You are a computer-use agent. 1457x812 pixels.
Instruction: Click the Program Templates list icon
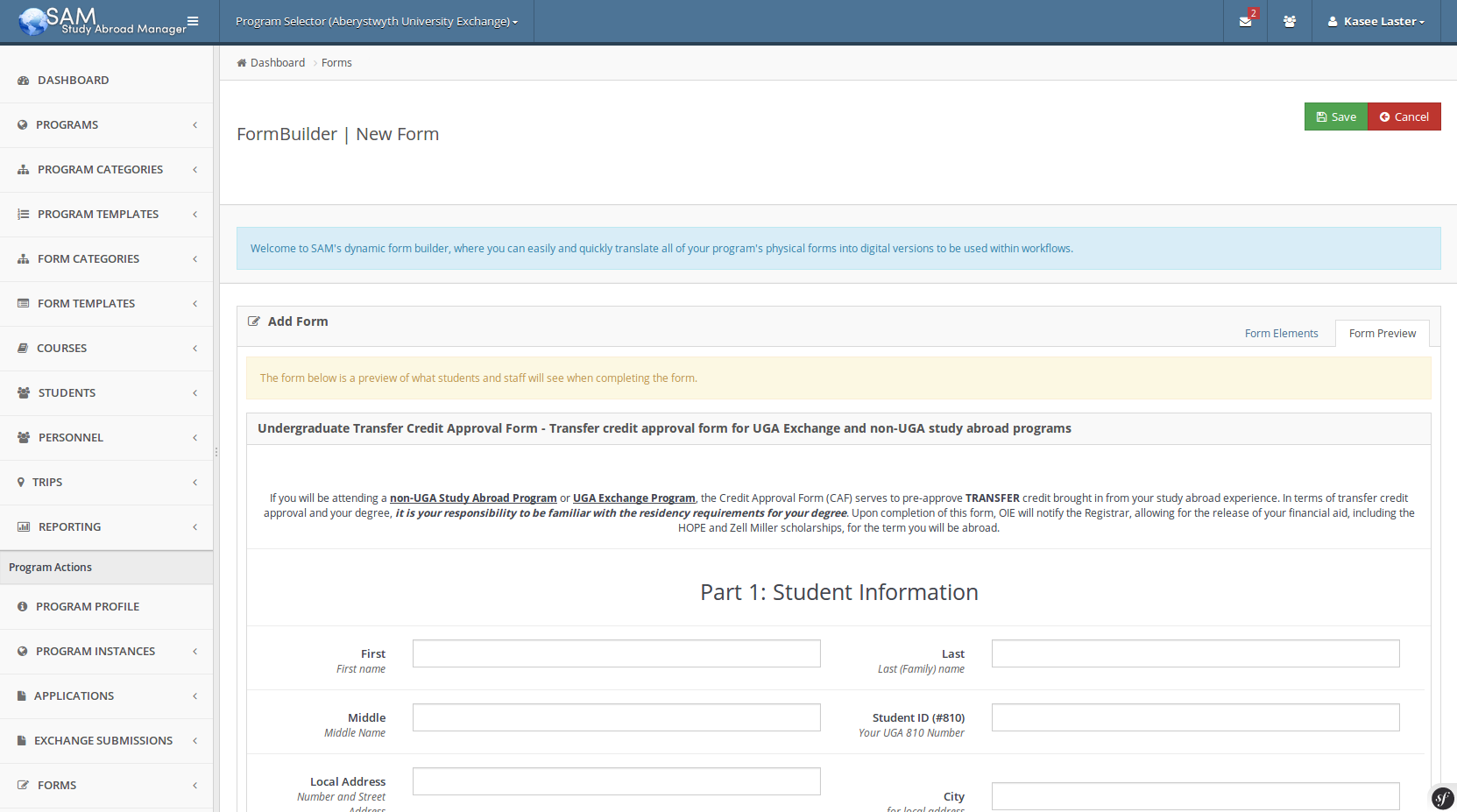pos(24,215)
